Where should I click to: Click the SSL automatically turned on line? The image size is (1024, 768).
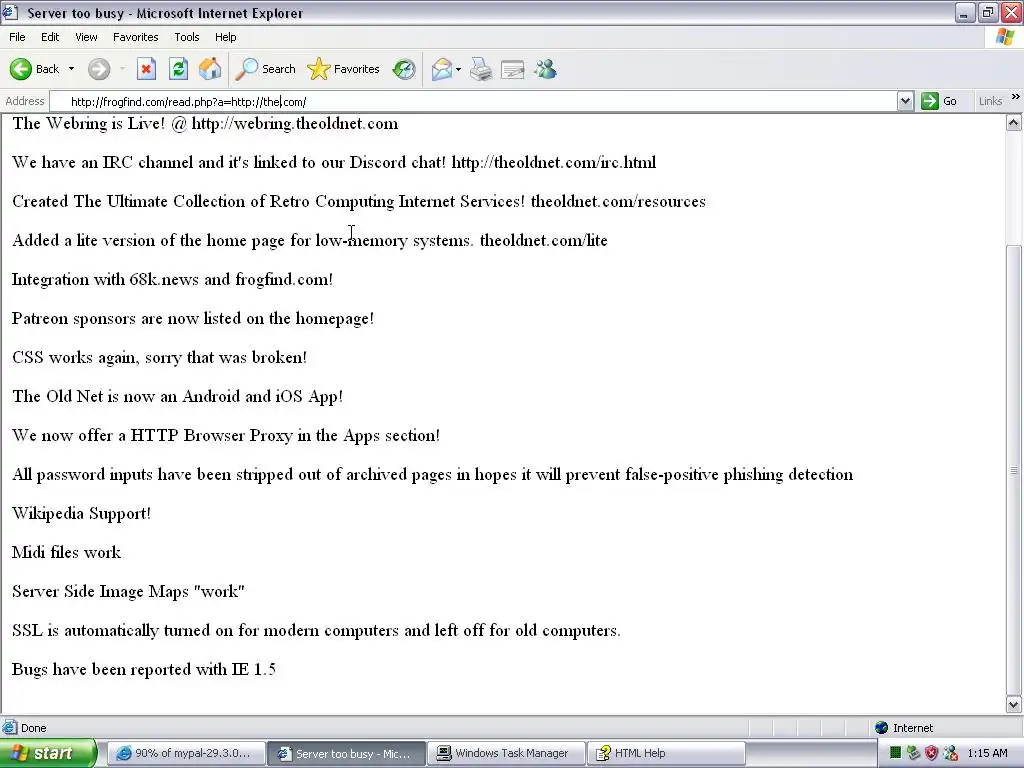click(x=316, y=630)
